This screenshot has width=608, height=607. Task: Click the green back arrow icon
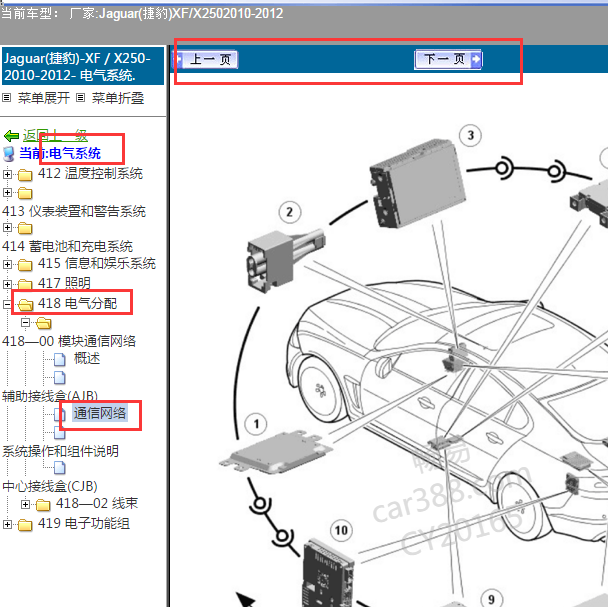[11, 136]
